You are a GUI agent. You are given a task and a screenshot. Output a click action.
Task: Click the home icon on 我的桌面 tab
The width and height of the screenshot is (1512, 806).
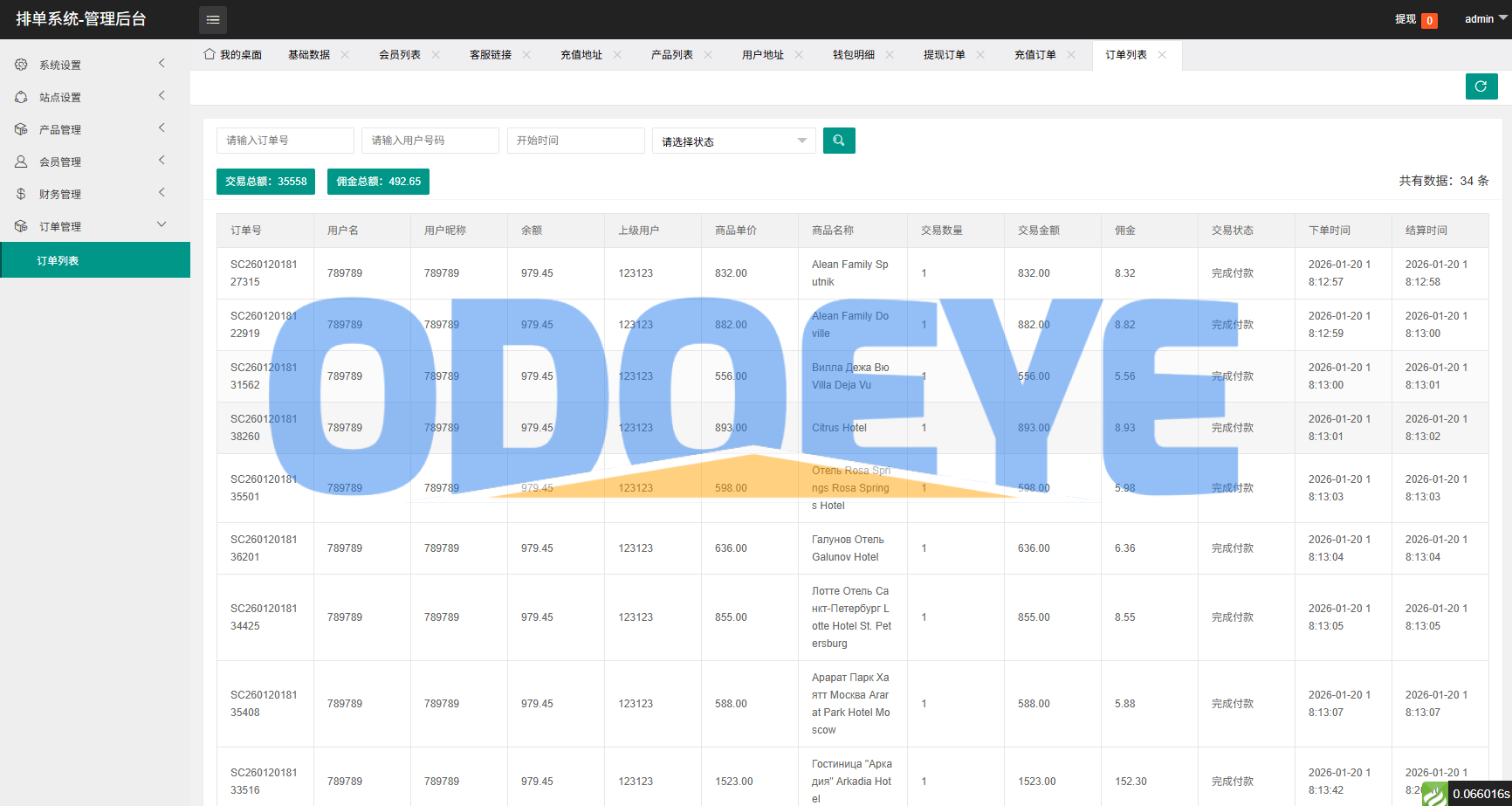210,54
